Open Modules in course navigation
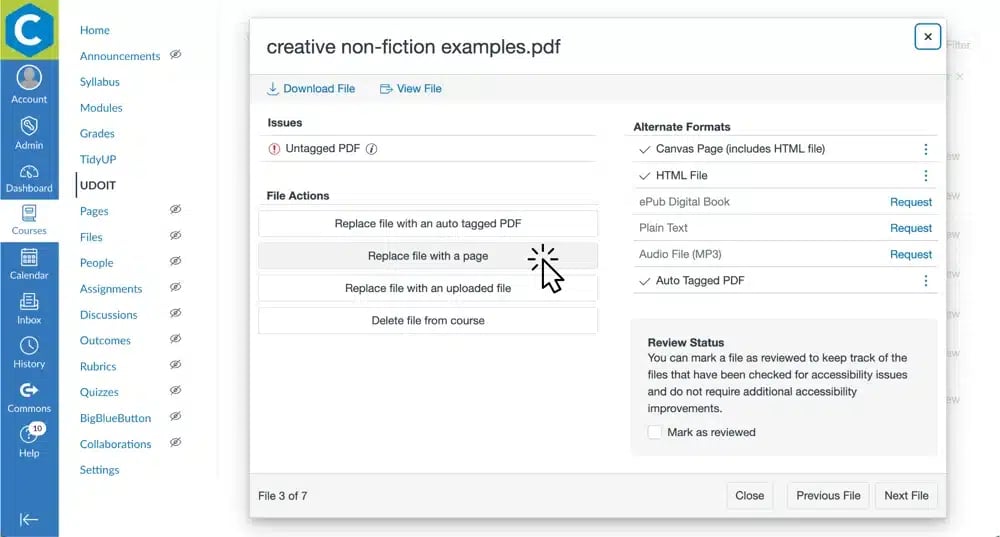 [x=101, y=108]
